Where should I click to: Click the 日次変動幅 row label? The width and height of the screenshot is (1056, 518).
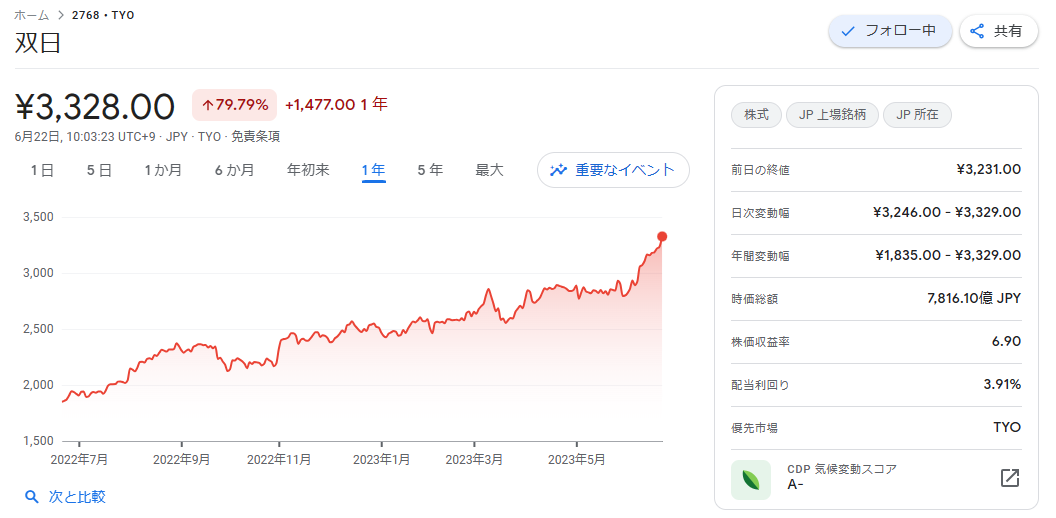click(760, 214)
